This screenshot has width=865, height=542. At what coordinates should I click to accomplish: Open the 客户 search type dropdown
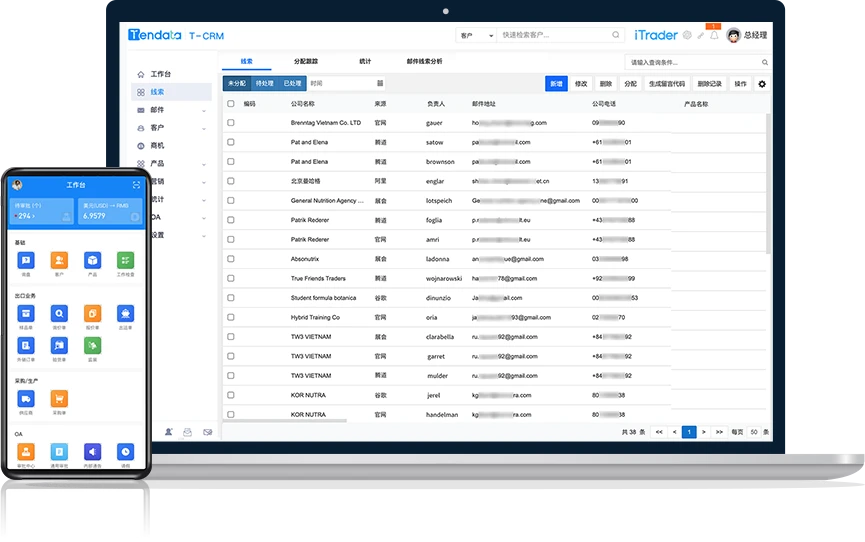click(x=476, y=35)
